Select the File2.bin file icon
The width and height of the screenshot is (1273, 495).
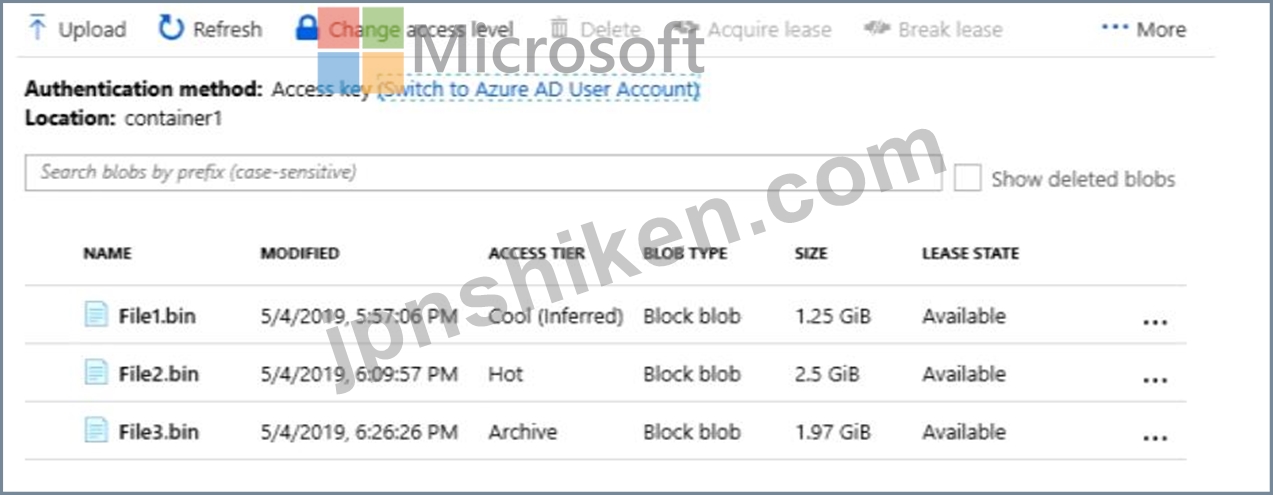tap(95, 374)
